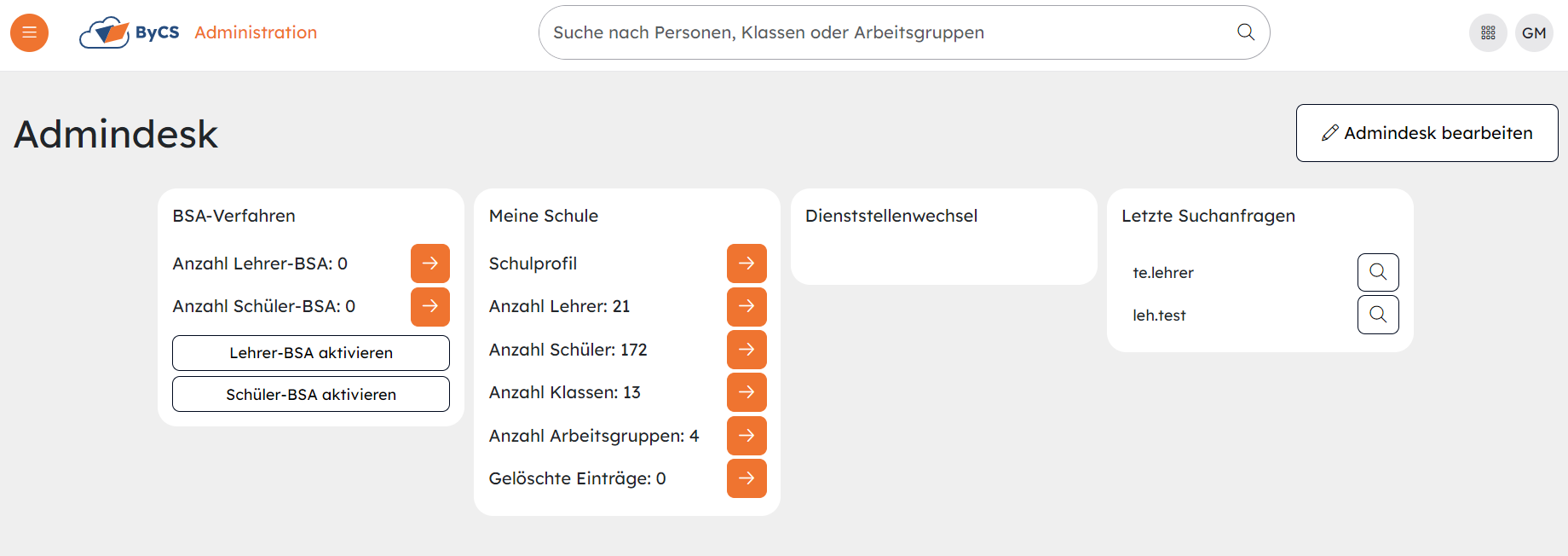Image resolution: width=1568 pixels, height=556 pixels.
Task: Click the search magnifier in search bar
Action: coord(1245,32)
